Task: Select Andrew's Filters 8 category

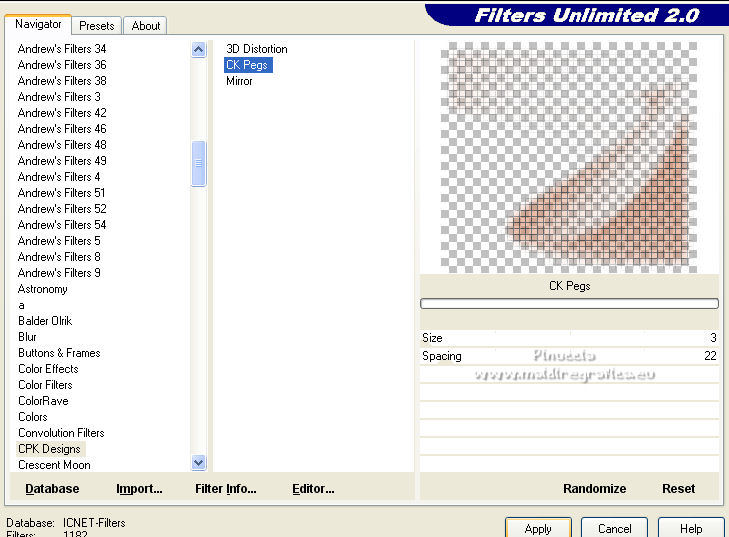Action: click(59, 257)
